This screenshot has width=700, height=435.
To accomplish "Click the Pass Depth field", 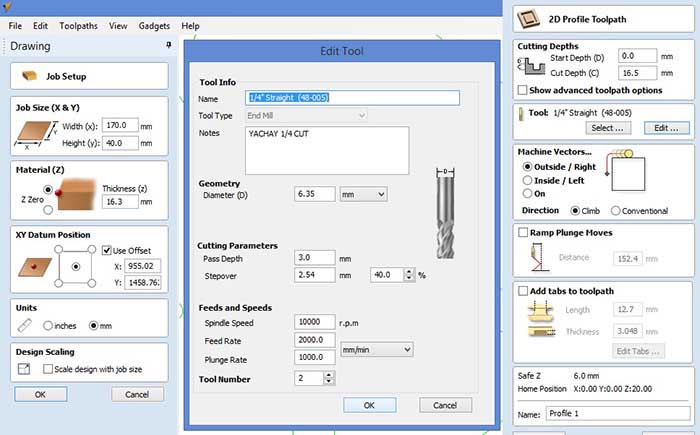I will pyautogui.click(x=315, y=258).
